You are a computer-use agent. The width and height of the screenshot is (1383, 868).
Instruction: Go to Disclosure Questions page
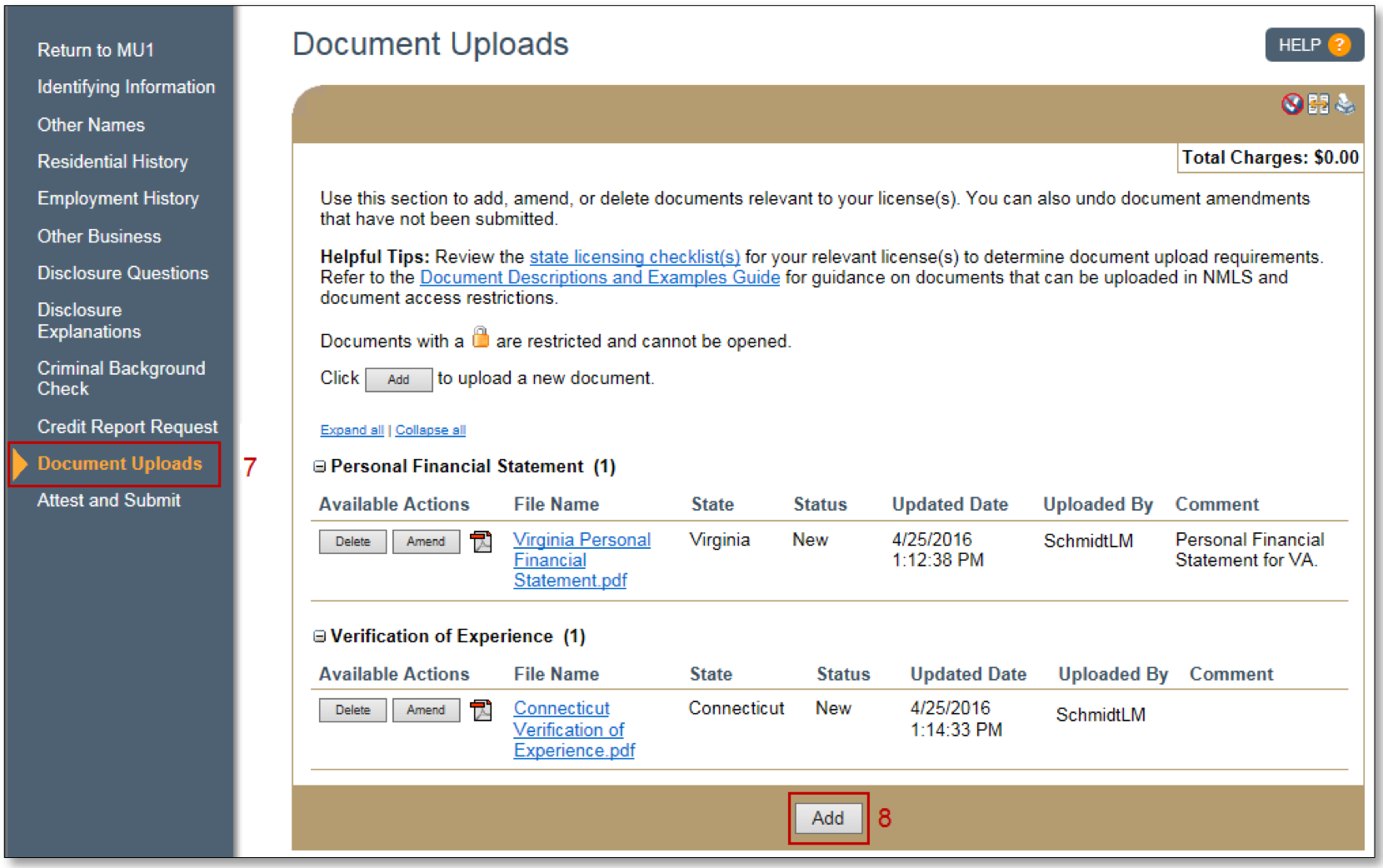pyautogui.click(x=122, y=273)
